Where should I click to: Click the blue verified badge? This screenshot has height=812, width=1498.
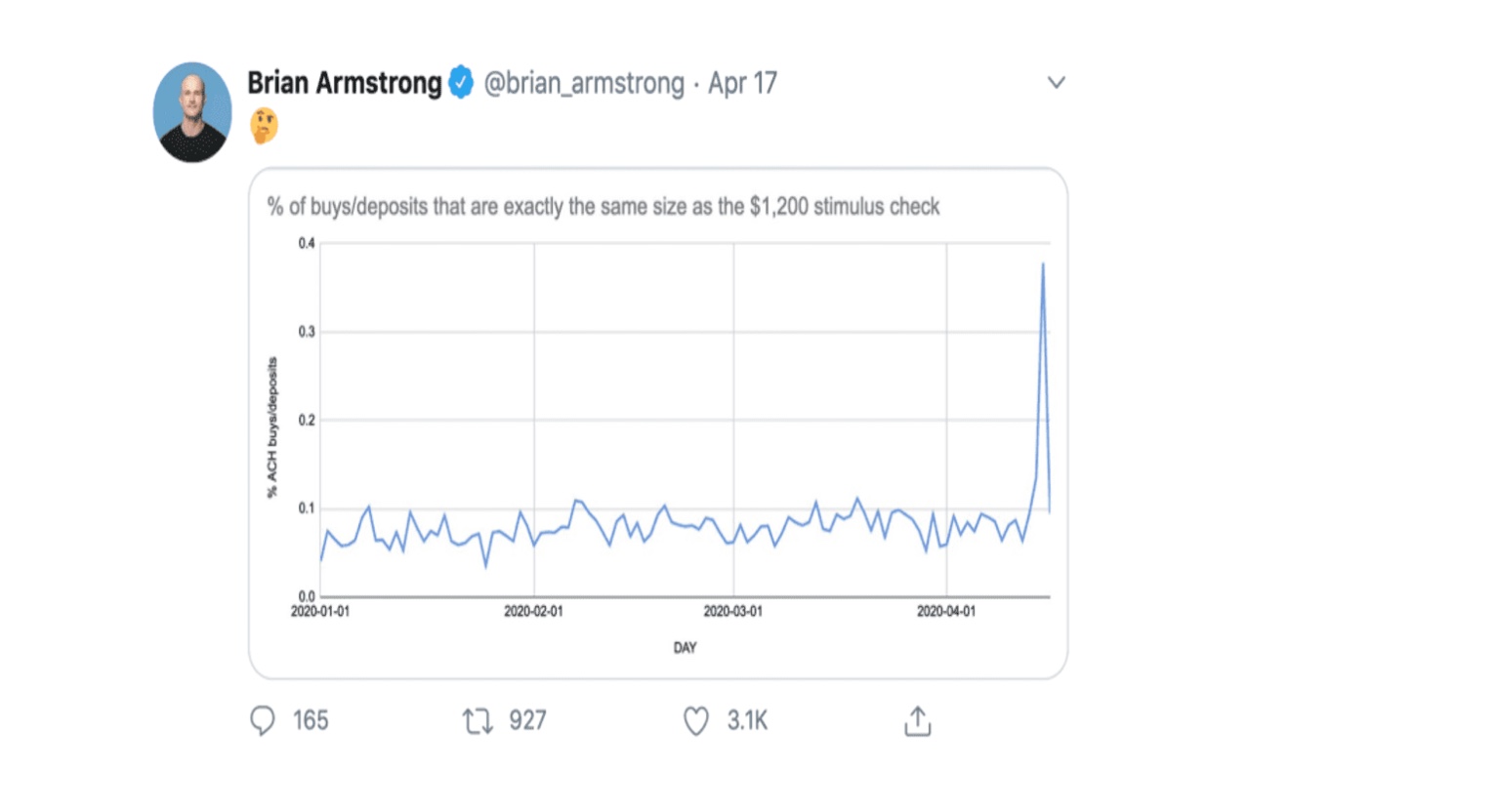(x=461, y=83)
